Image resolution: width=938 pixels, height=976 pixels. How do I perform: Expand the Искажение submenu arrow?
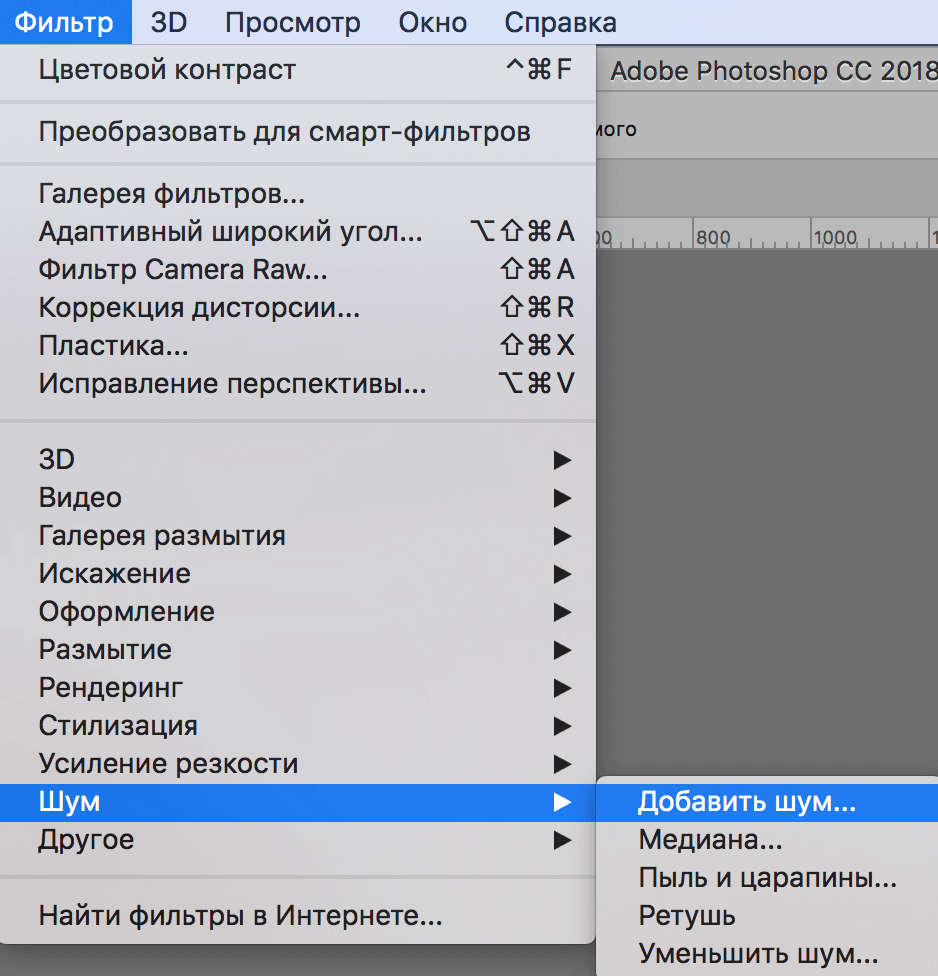[x=563, y=574]
